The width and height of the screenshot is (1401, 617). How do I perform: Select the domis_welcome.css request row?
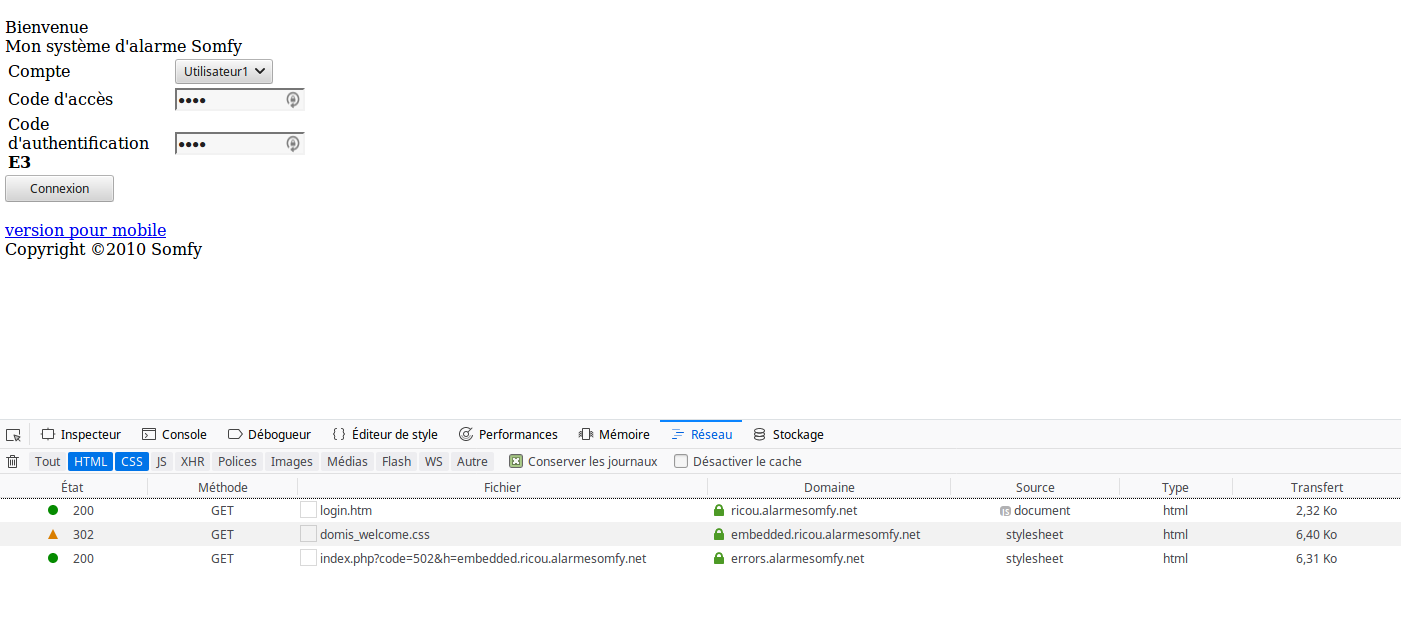[x=700, y=534]
